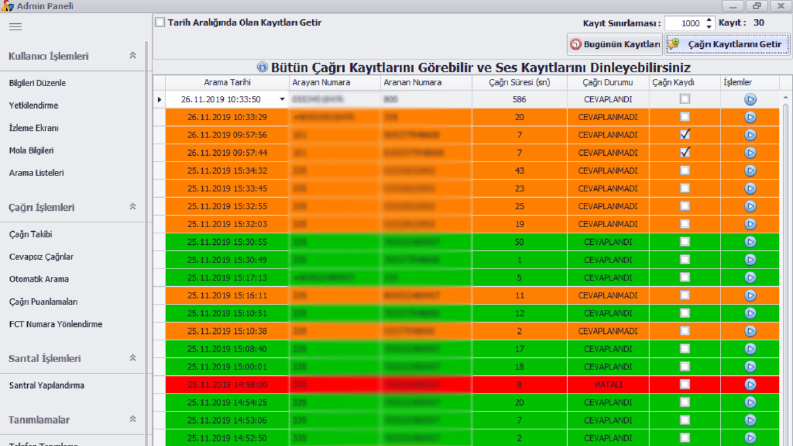The width and height of the screenshot is (793, 446).
Task: Open the hamburger menu in sidebar
Action: 15,26
